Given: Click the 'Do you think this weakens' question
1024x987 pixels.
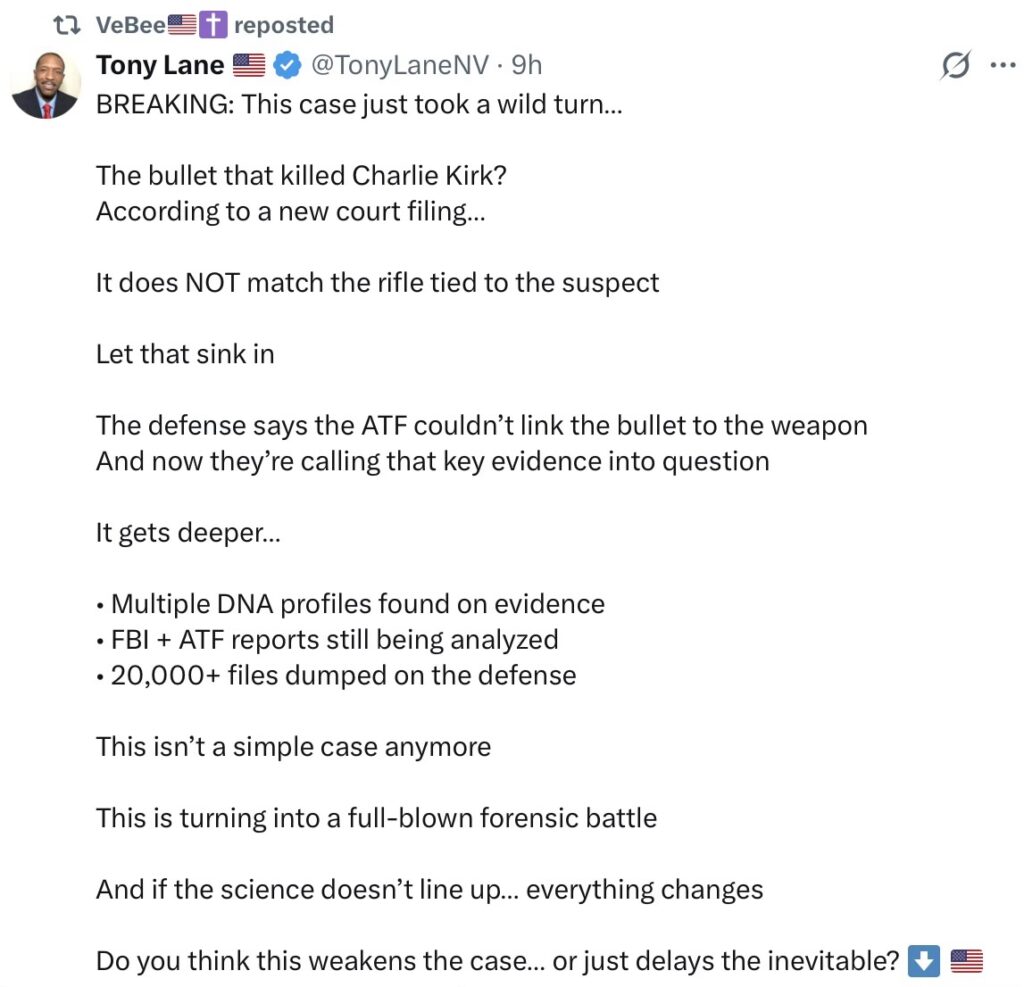Looking at the screenshot, I should point(497,961).
